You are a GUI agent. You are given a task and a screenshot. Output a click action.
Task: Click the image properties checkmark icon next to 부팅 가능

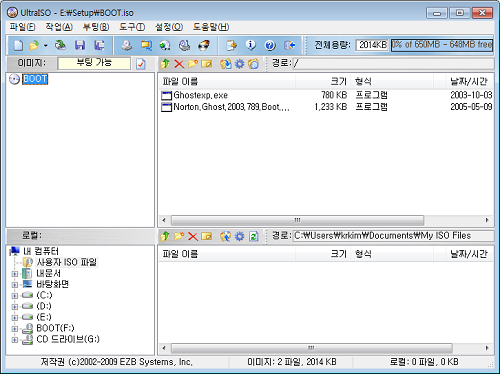[x=141, y=64]
